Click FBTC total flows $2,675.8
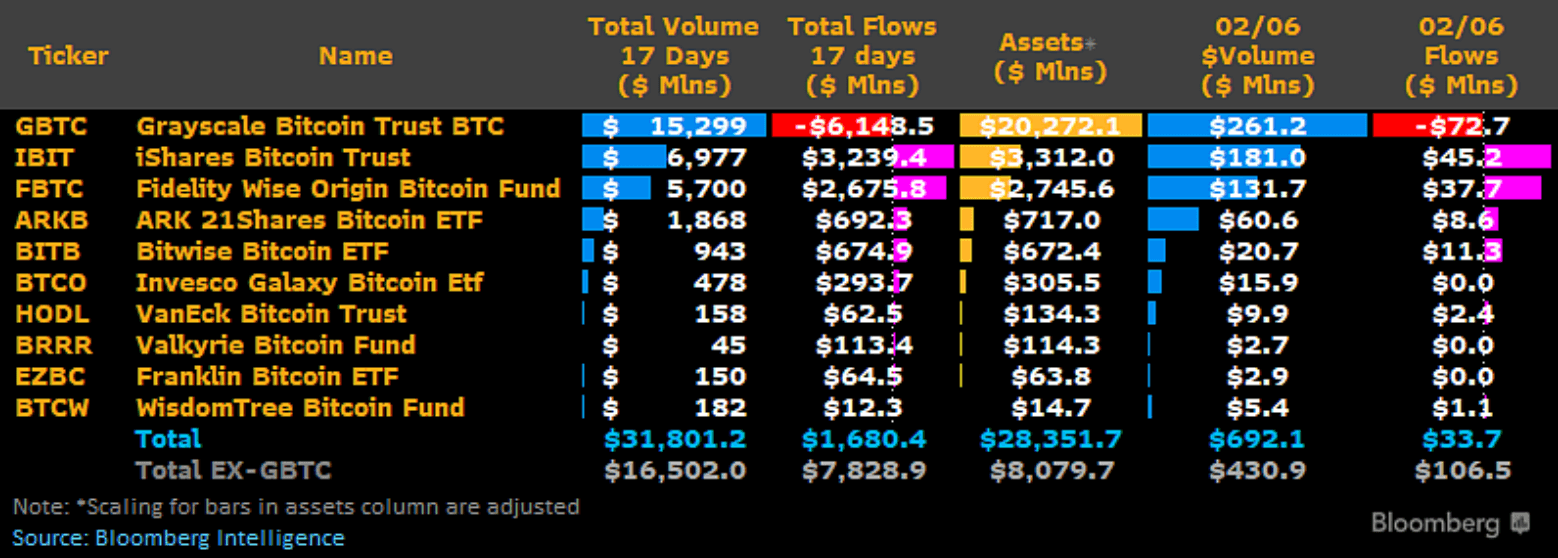Viewport: 1558px width, 558px height. click(x=864, y=188)
